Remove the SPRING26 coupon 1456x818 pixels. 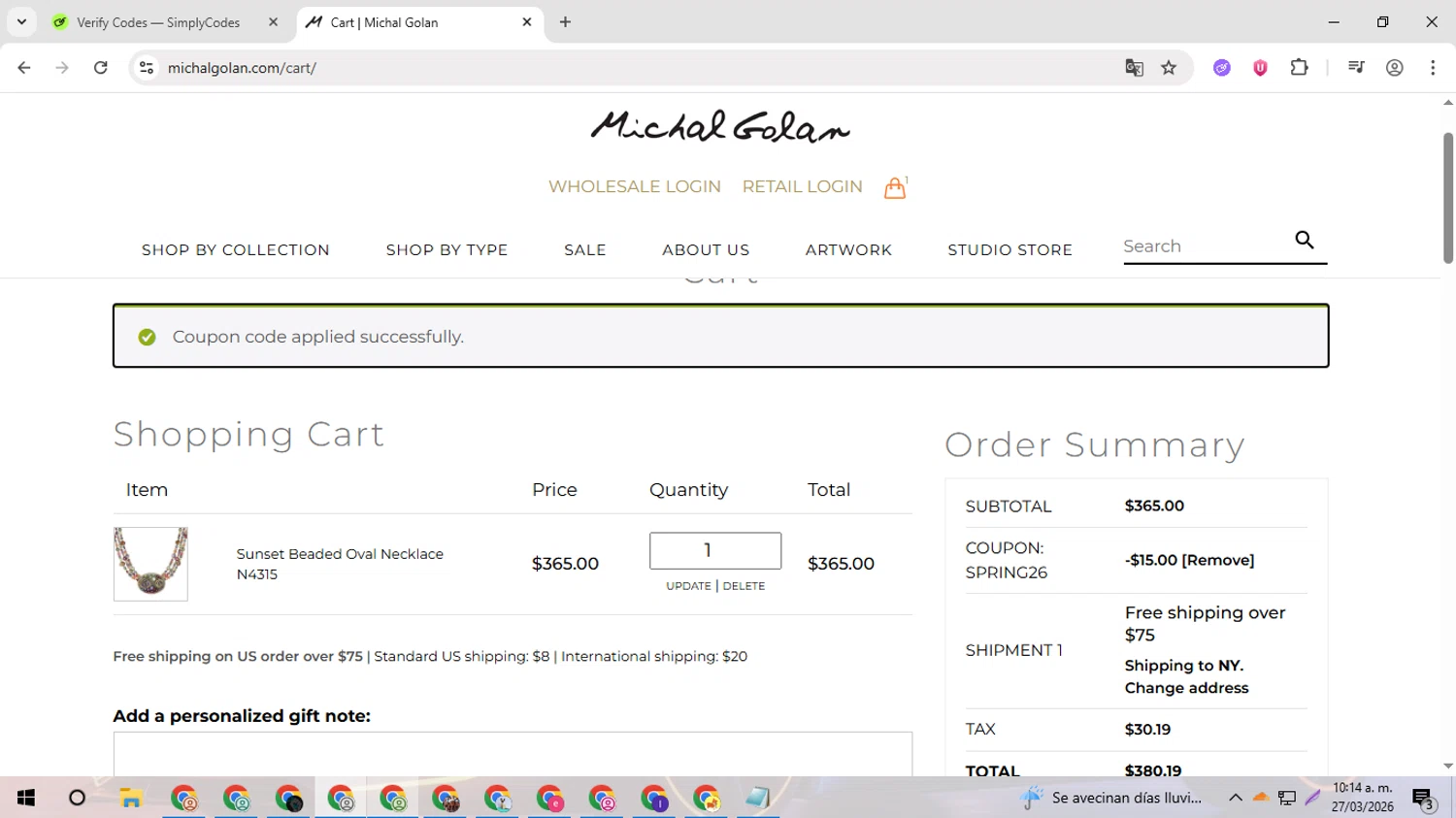point(1217,560)
